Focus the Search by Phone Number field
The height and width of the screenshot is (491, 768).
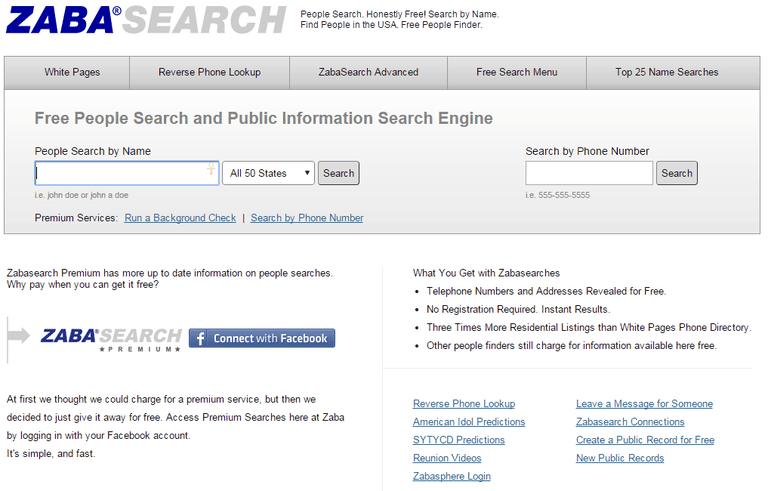click(x=589, y=173)
